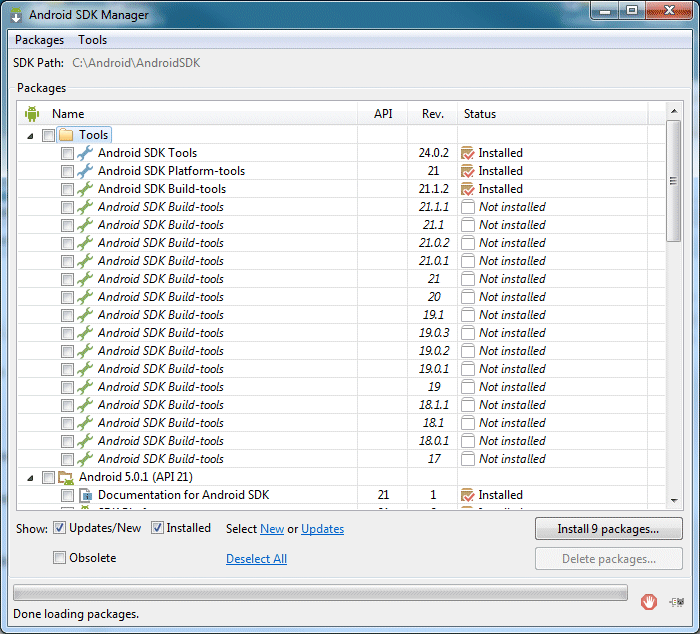Select New packages link

click(272, 529)
